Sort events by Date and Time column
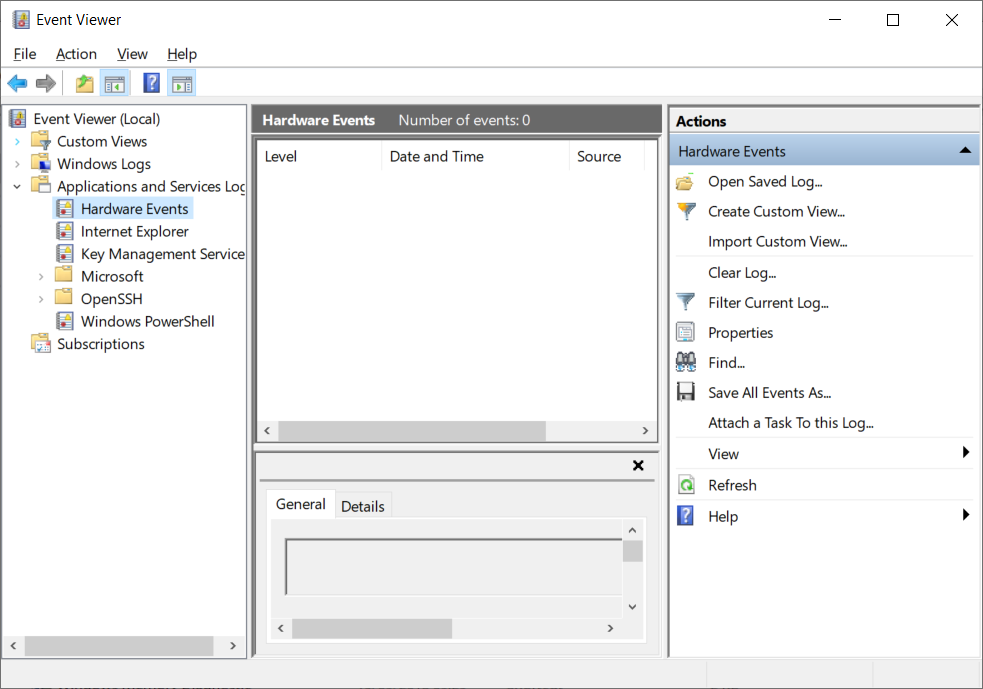The width and height of the screenshot is (983, 689). (475, 156)
